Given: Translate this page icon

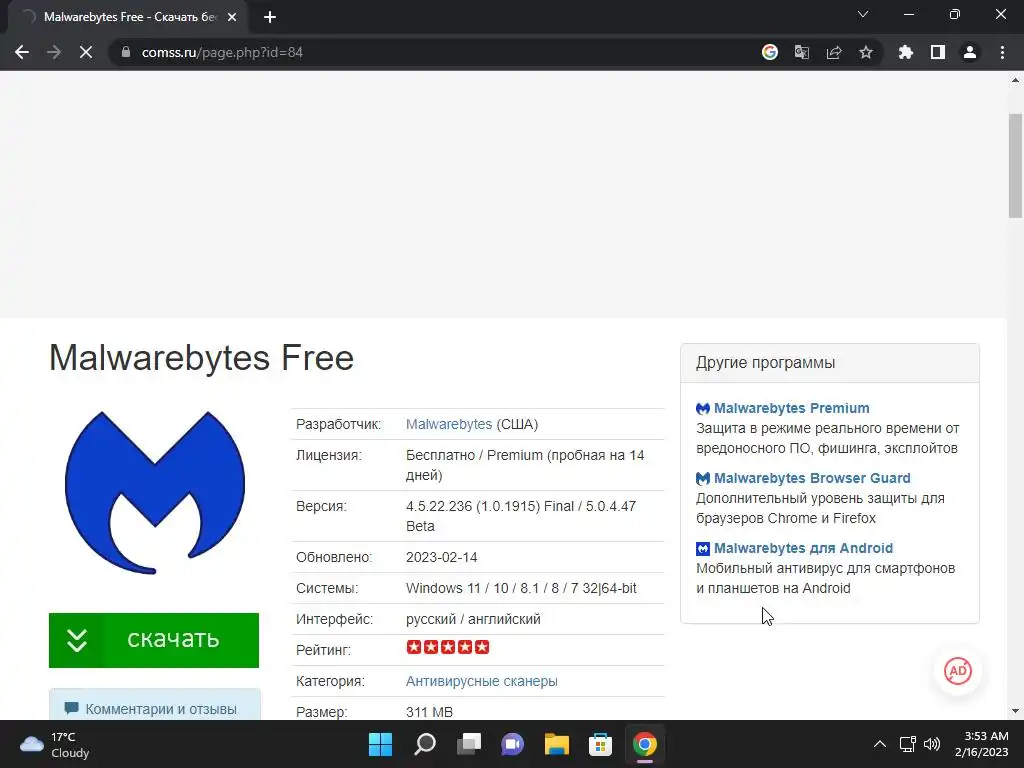Looking at the screenshot, I should (x=802, y=52).
